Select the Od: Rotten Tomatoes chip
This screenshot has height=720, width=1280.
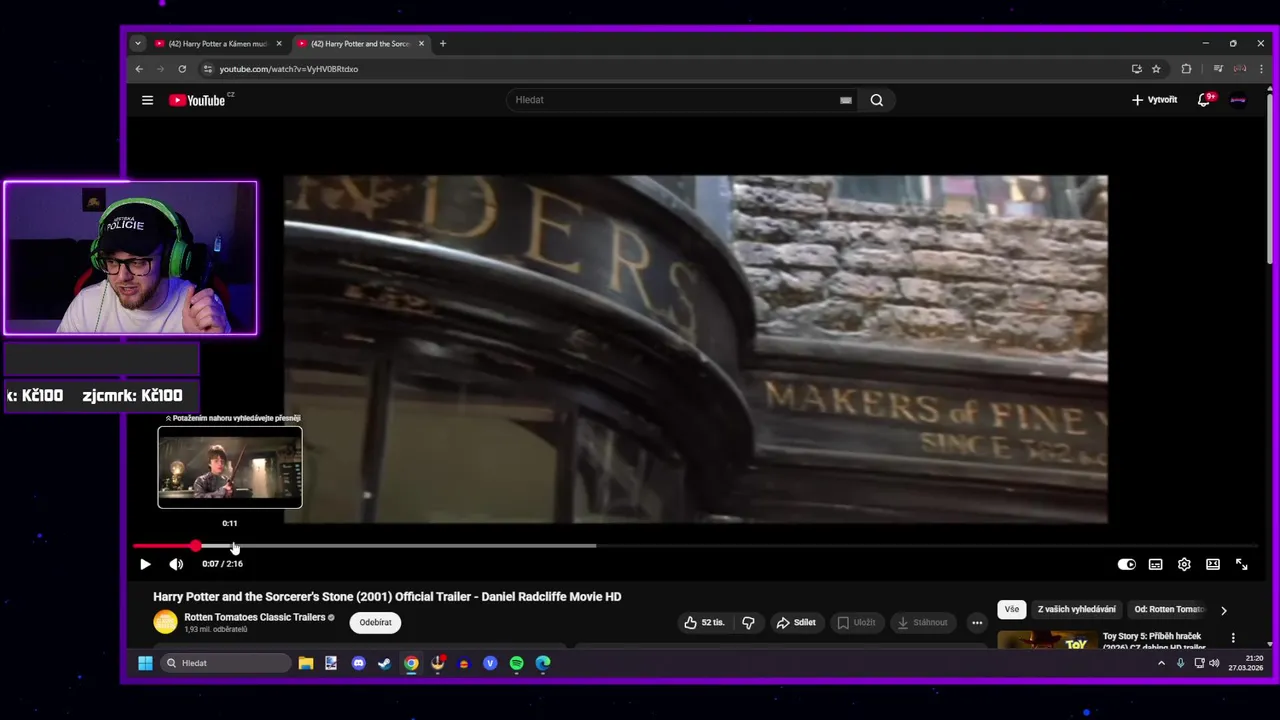(x=1168, y=609)
